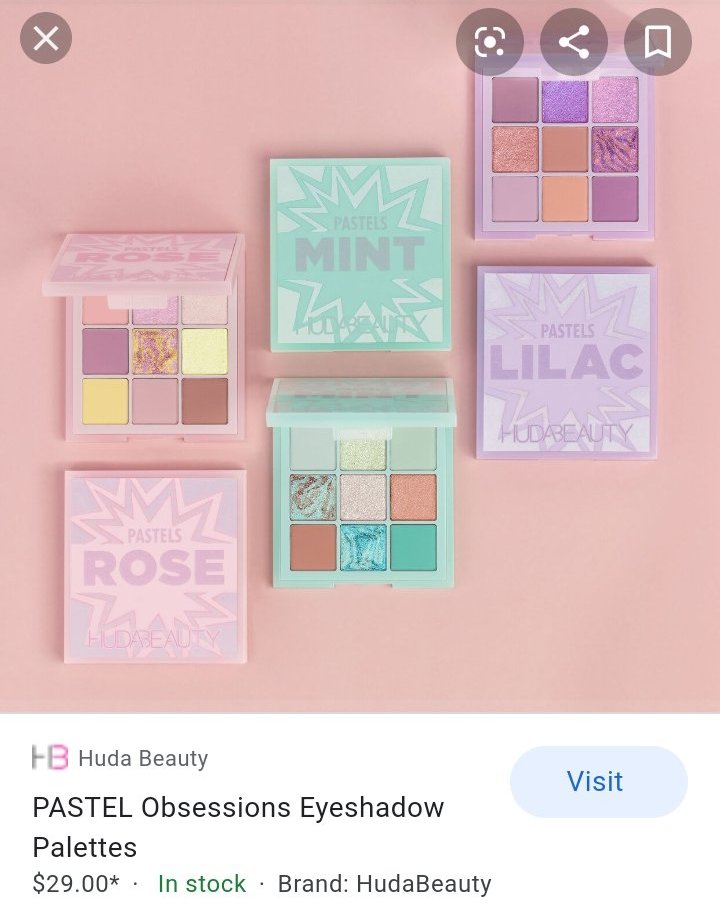Screen dimensions: 720x908
Task: Click the Huda Beauty HB logo
Action: point(49,757)
